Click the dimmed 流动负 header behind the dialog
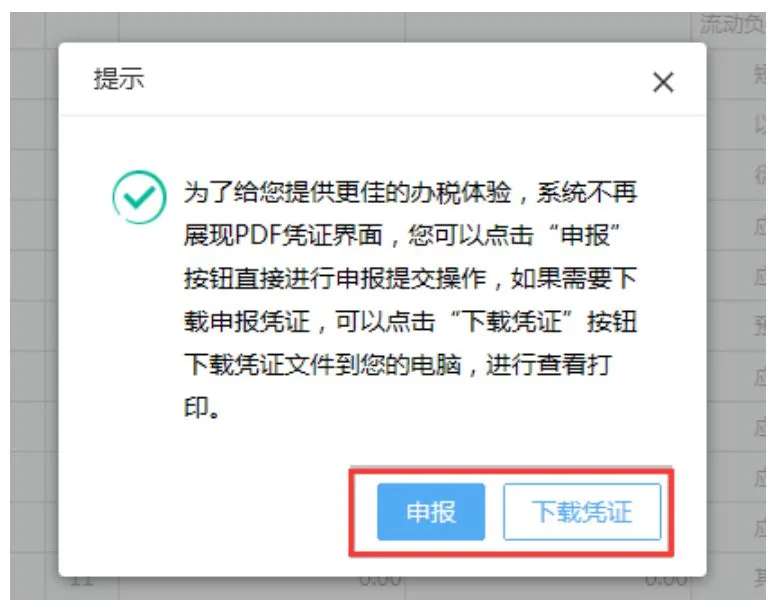This screenshot has width=775, height=611. pyautogui.click(x=732, y=25)
